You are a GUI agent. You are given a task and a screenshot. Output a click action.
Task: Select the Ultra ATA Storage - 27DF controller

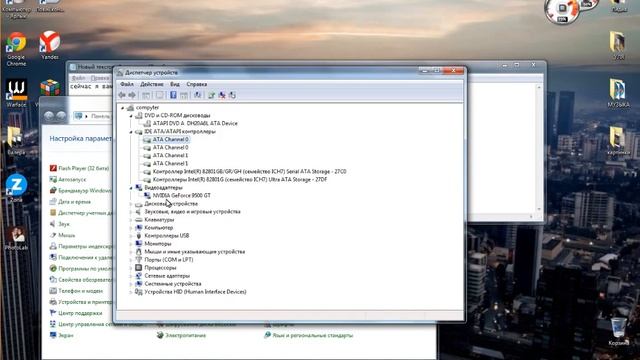tap(240, 180)
